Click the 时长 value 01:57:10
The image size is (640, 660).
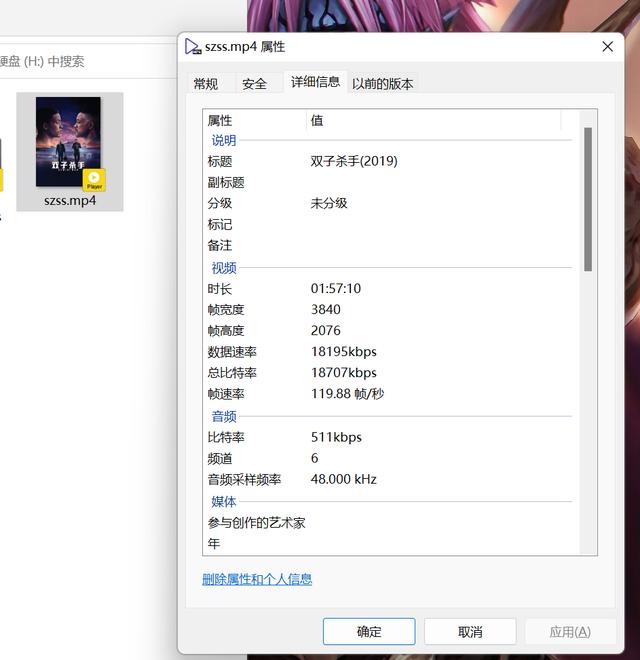tap(336, 288)
